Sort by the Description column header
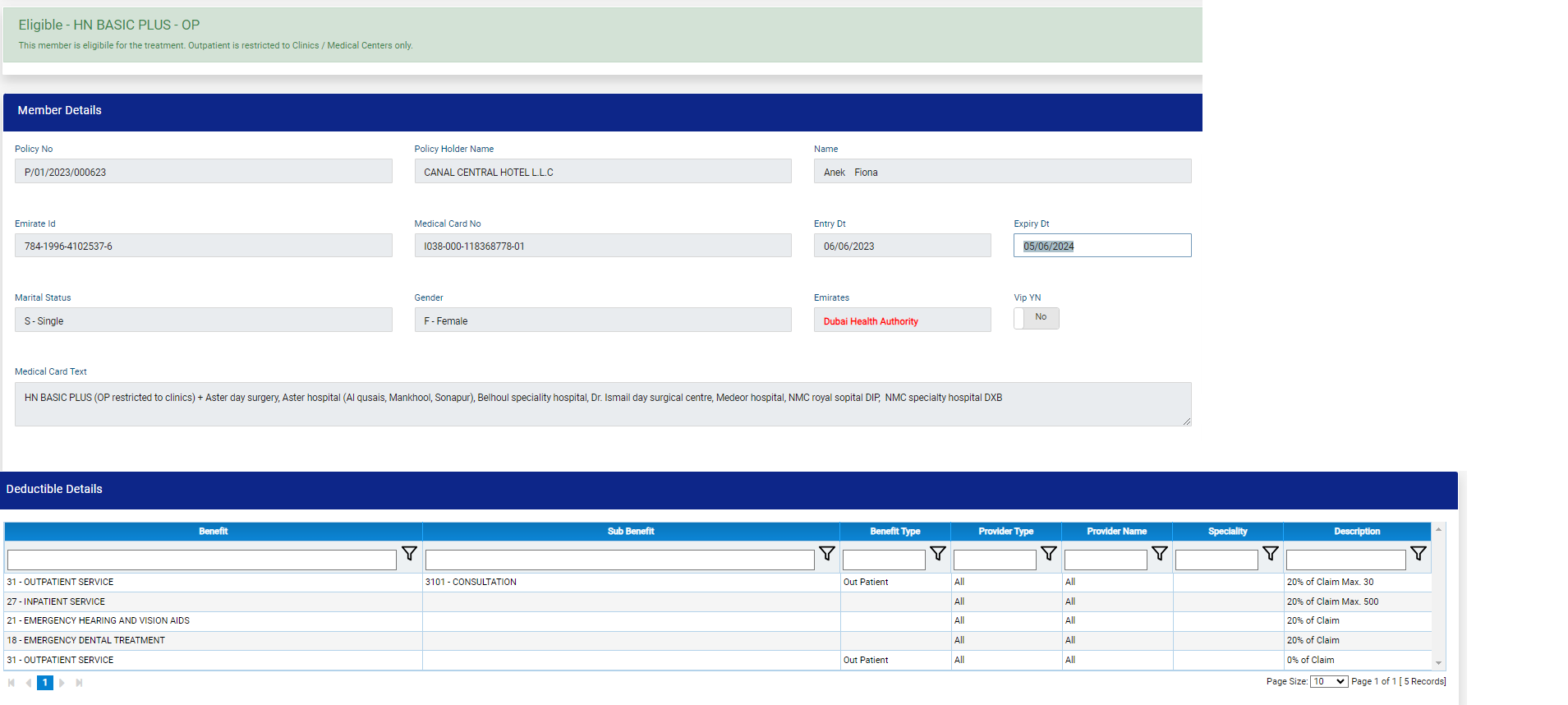1568x705 pixels. click(x=1357, y=532)
